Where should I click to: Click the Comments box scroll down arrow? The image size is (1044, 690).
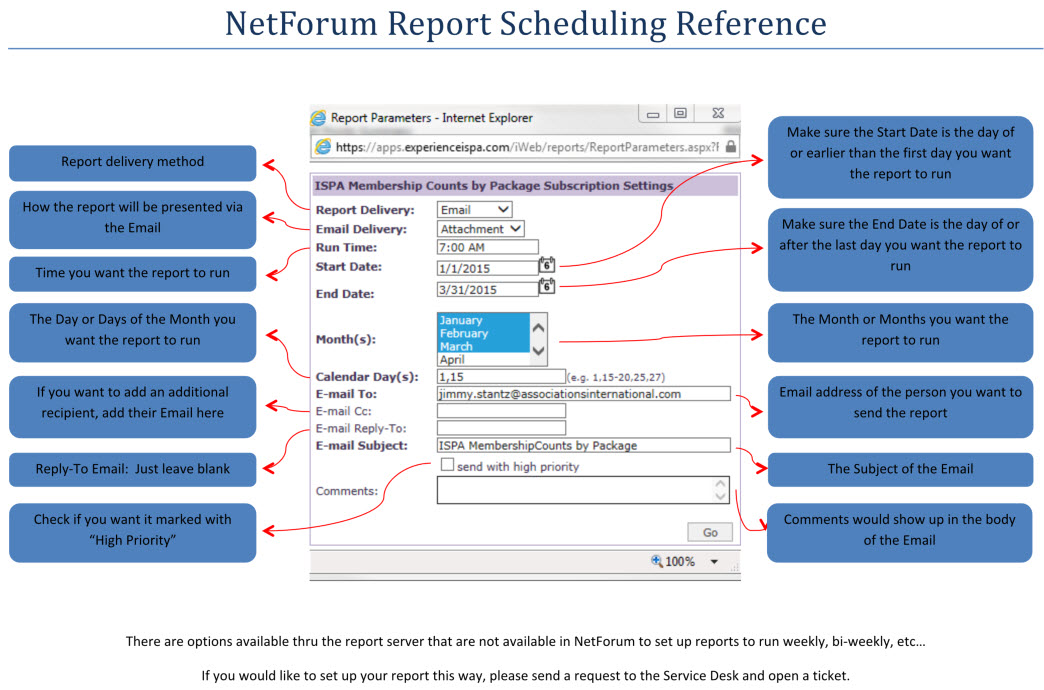[x=720, y=496]
